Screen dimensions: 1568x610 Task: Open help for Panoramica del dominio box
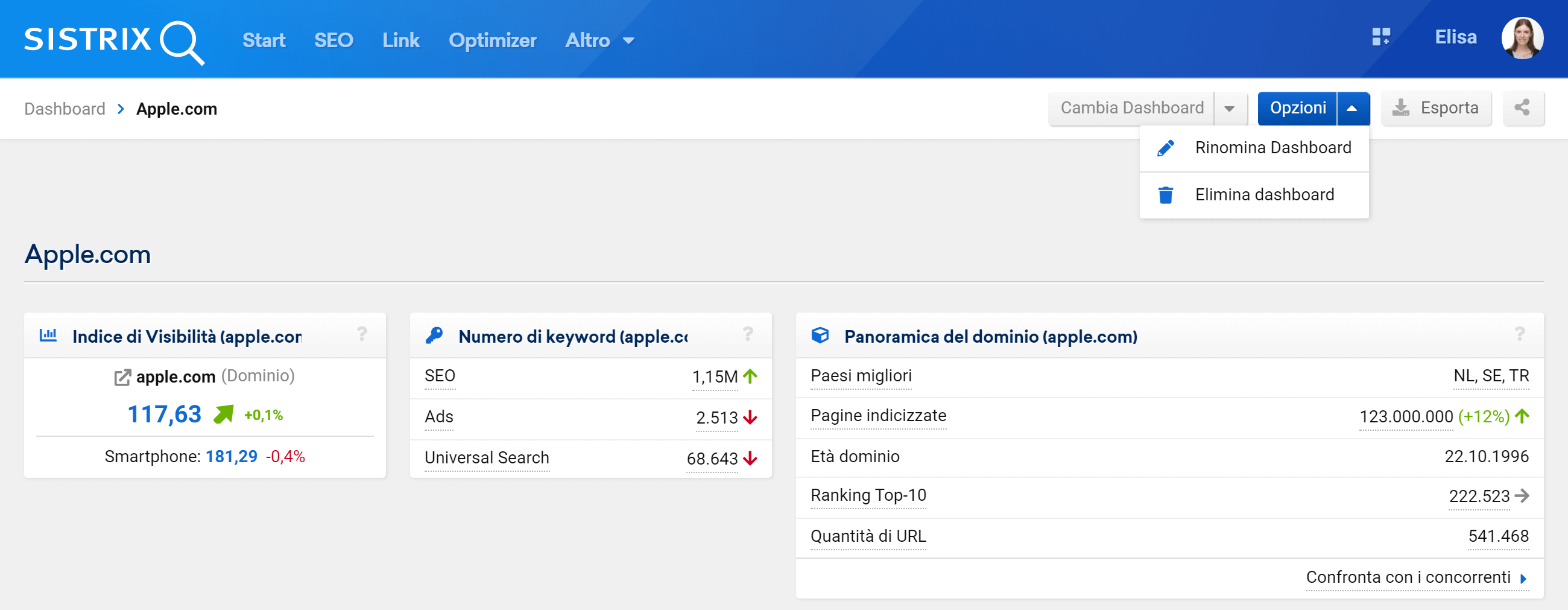point(1519,334)
